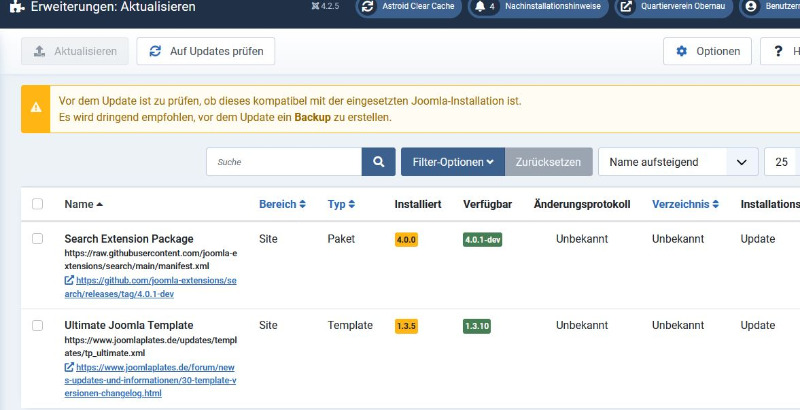The height and width of the screenshot is (410, 800).
Task: Expand the Filter-Optionen dropdown
Action: [452, 161]
